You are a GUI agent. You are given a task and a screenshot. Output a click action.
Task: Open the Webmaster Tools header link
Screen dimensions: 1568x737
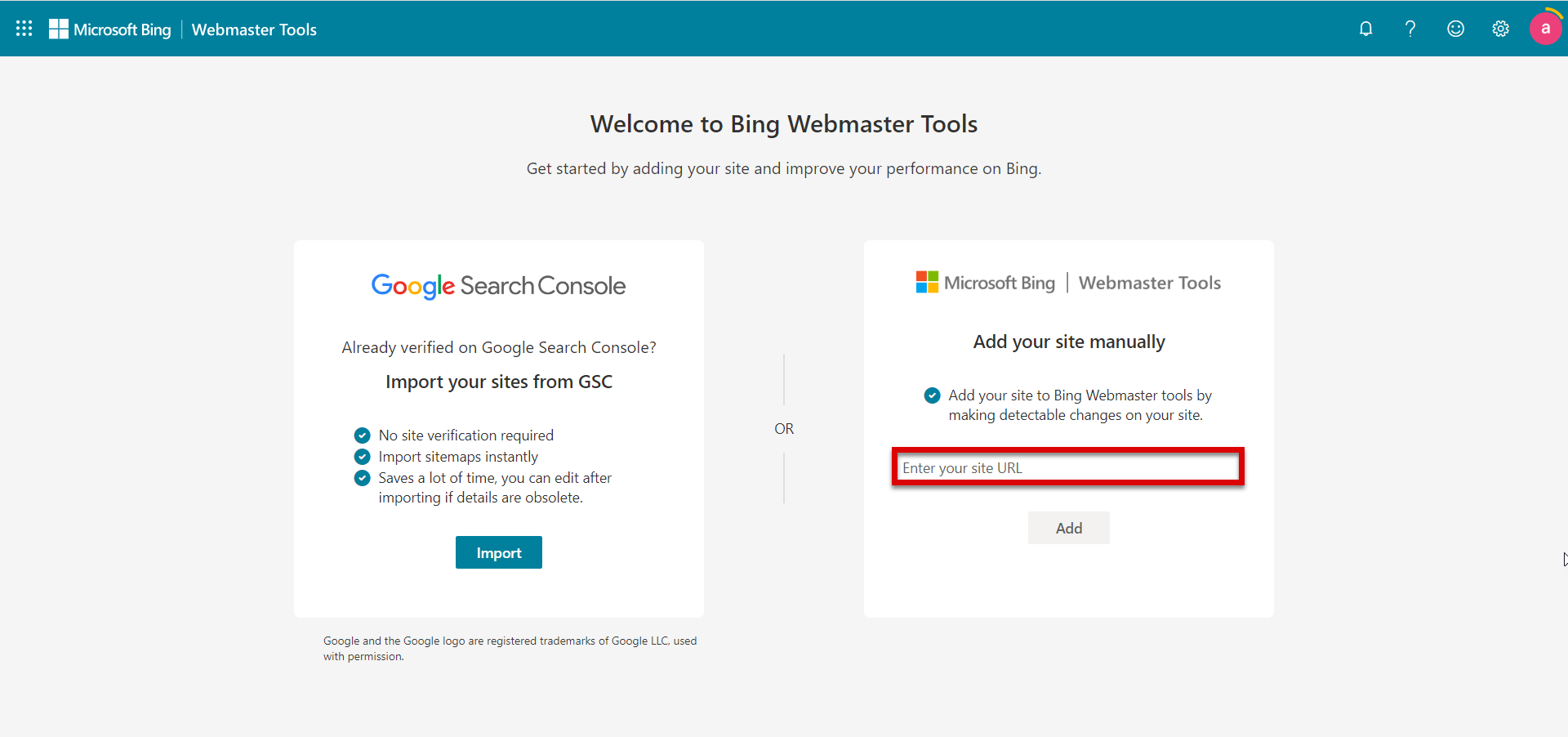(254, 29)
